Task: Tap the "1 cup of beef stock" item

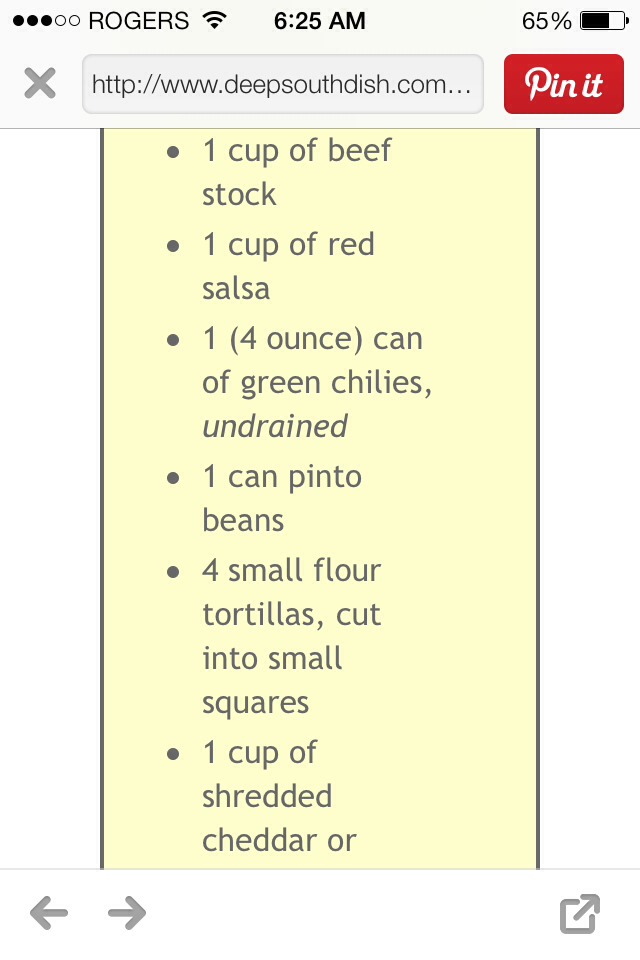Action: click(x=296, y=172)
